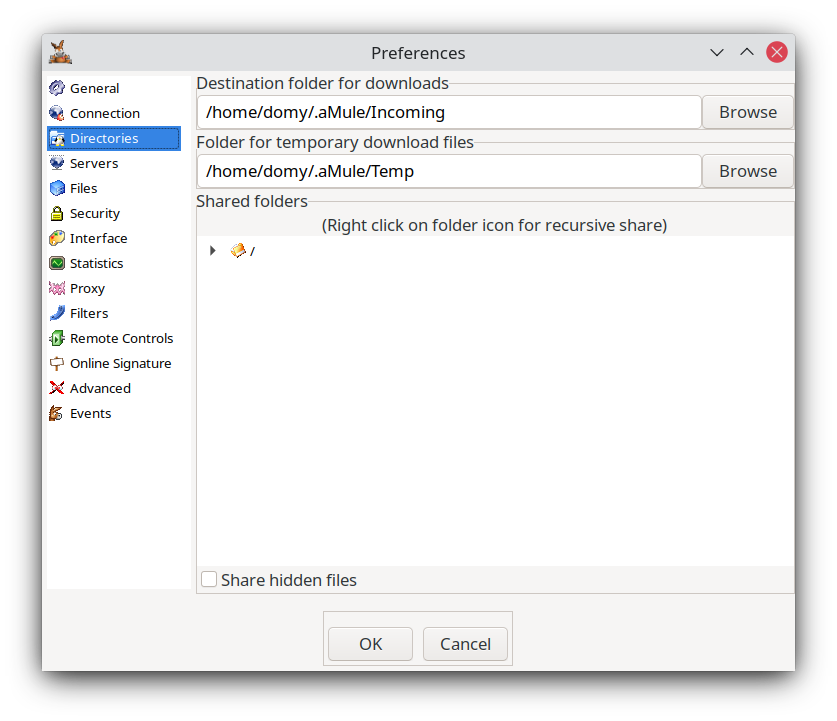837x721 pixels.
Task: Click the Files cube icon
Action: tap(57, 188)
